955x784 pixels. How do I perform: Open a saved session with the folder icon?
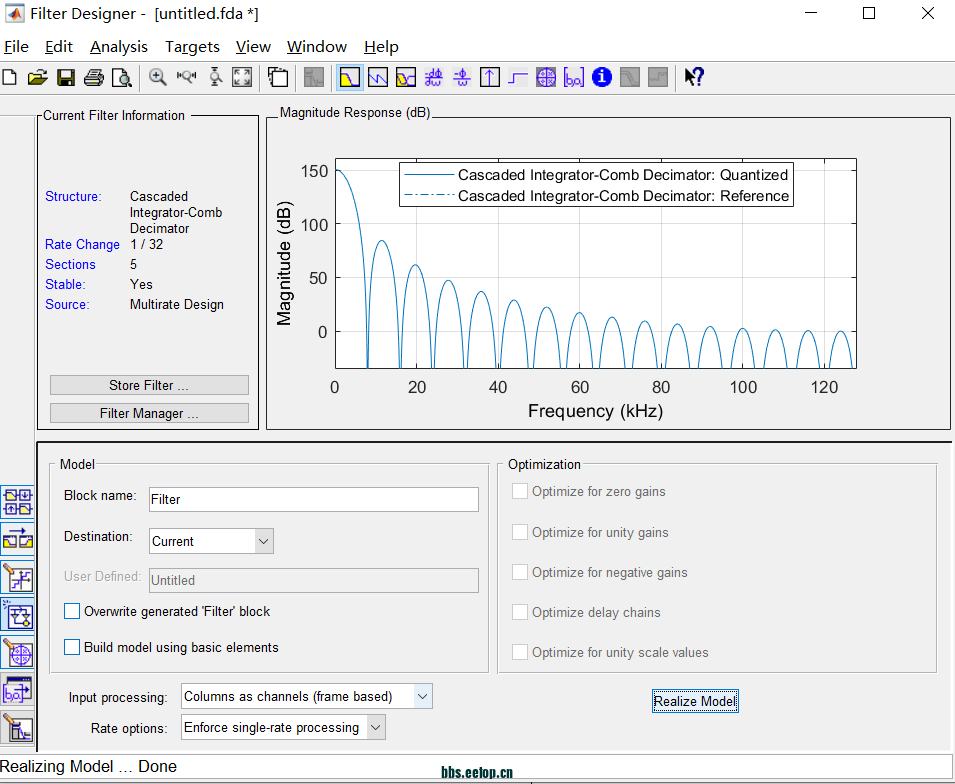(x=38, y=77)
